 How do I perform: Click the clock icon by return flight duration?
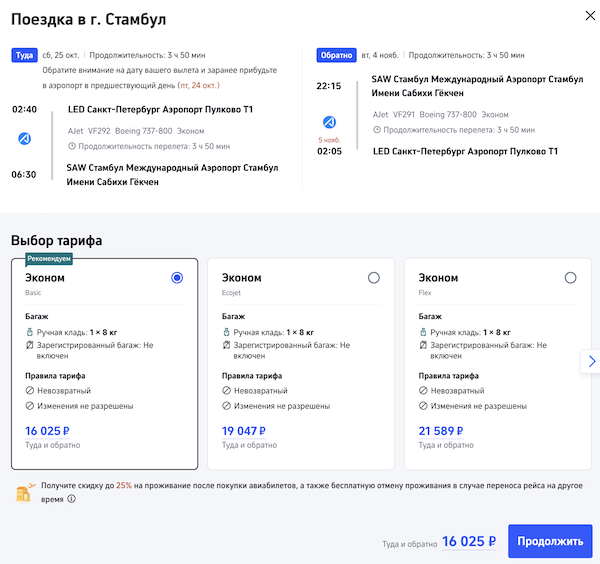(x=378, y=130)
